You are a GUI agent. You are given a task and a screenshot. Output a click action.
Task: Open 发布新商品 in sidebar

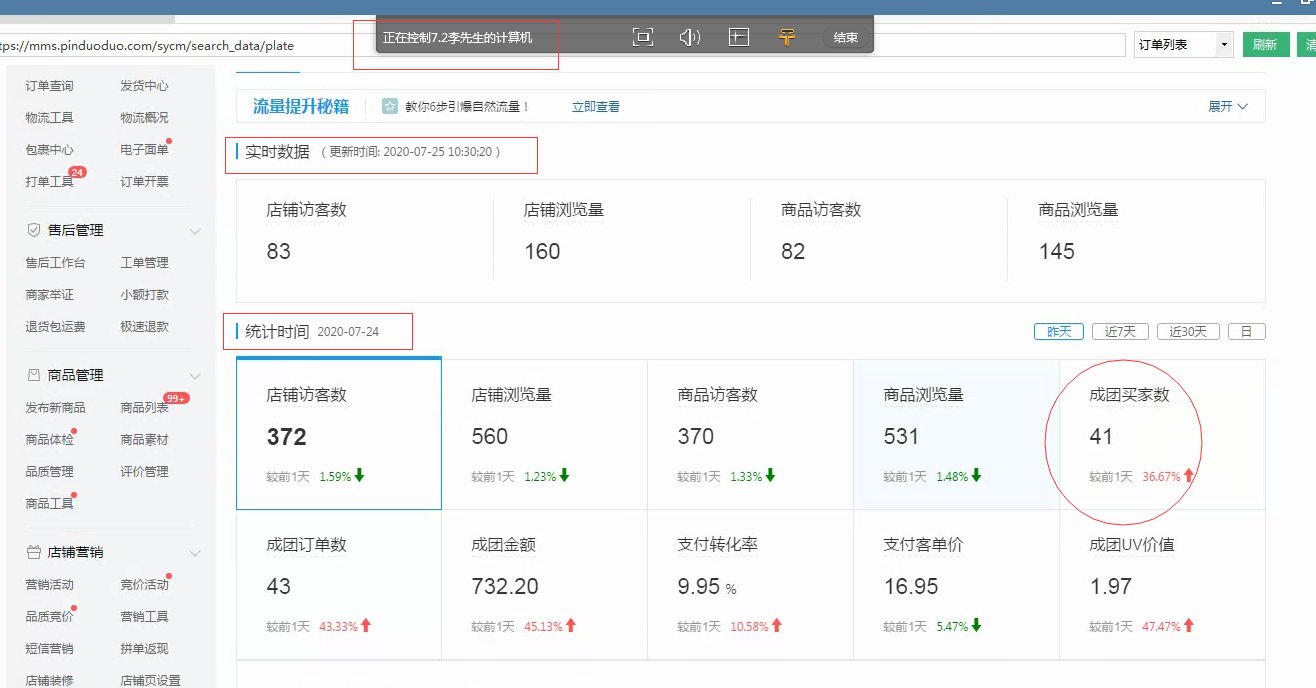click(x=55, y=408)
